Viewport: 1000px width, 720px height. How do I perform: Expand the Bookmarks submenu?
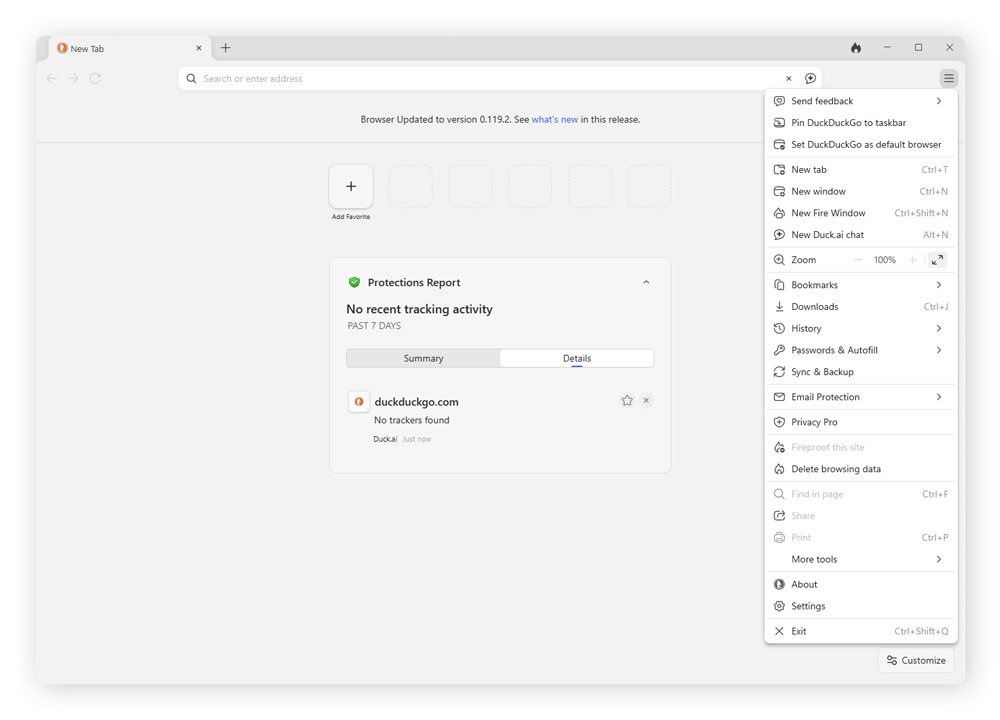tap(861, 285)
